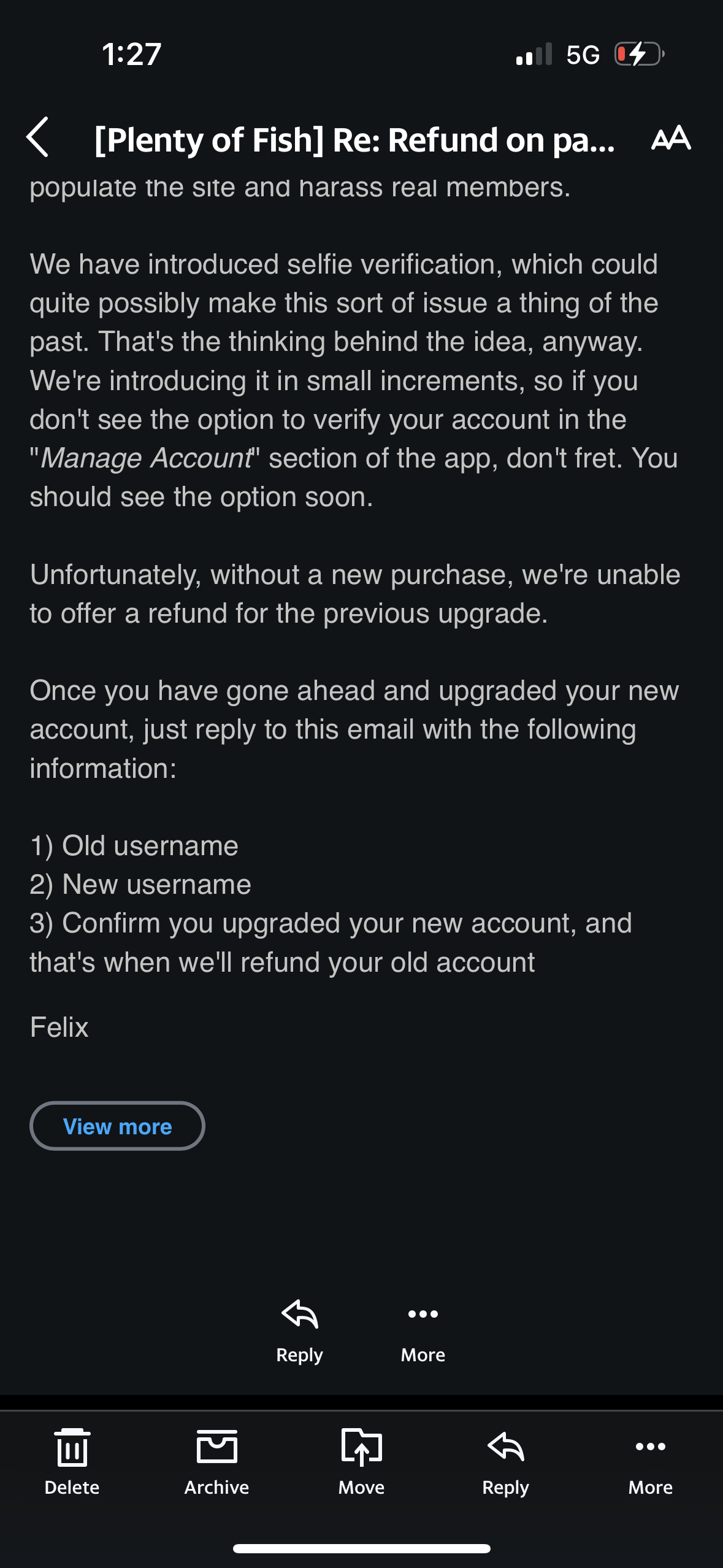723x1568 pixels.
Task: Tap the home indicator bar
Action: (x=361, y=1548)
